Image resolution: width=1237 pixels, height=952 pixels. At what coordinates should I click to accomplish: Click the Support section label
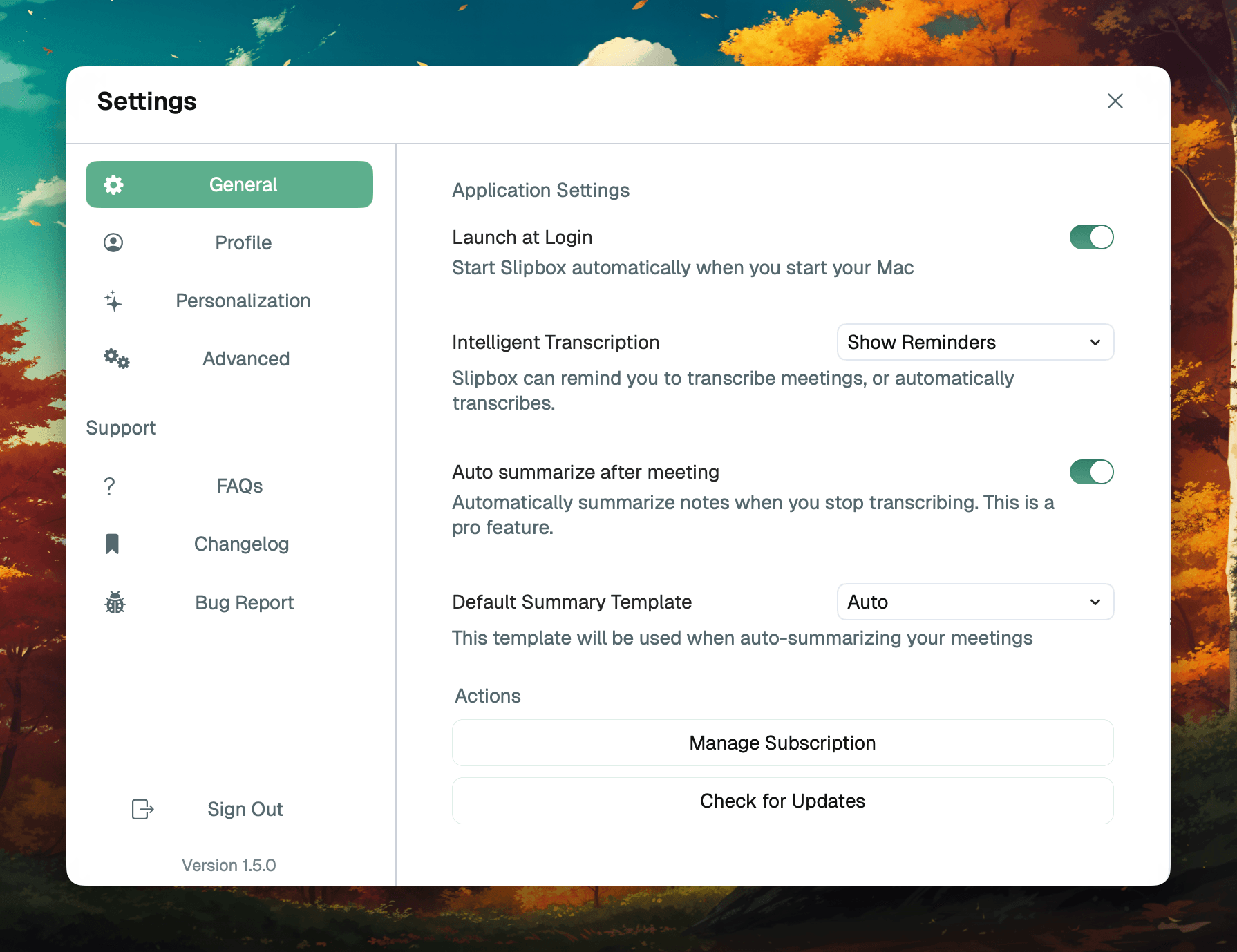point(121,428)
